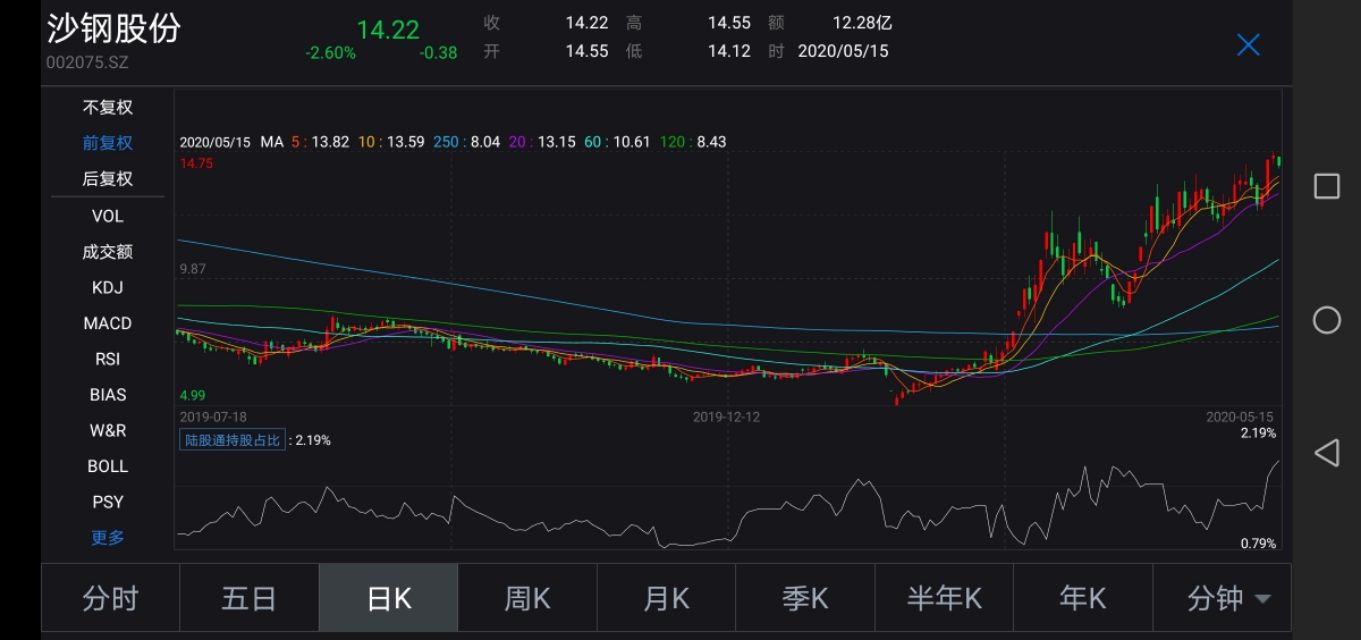Switch to the 周K tab
Viewport: 1361px width, 640px height.
(527, 598)
